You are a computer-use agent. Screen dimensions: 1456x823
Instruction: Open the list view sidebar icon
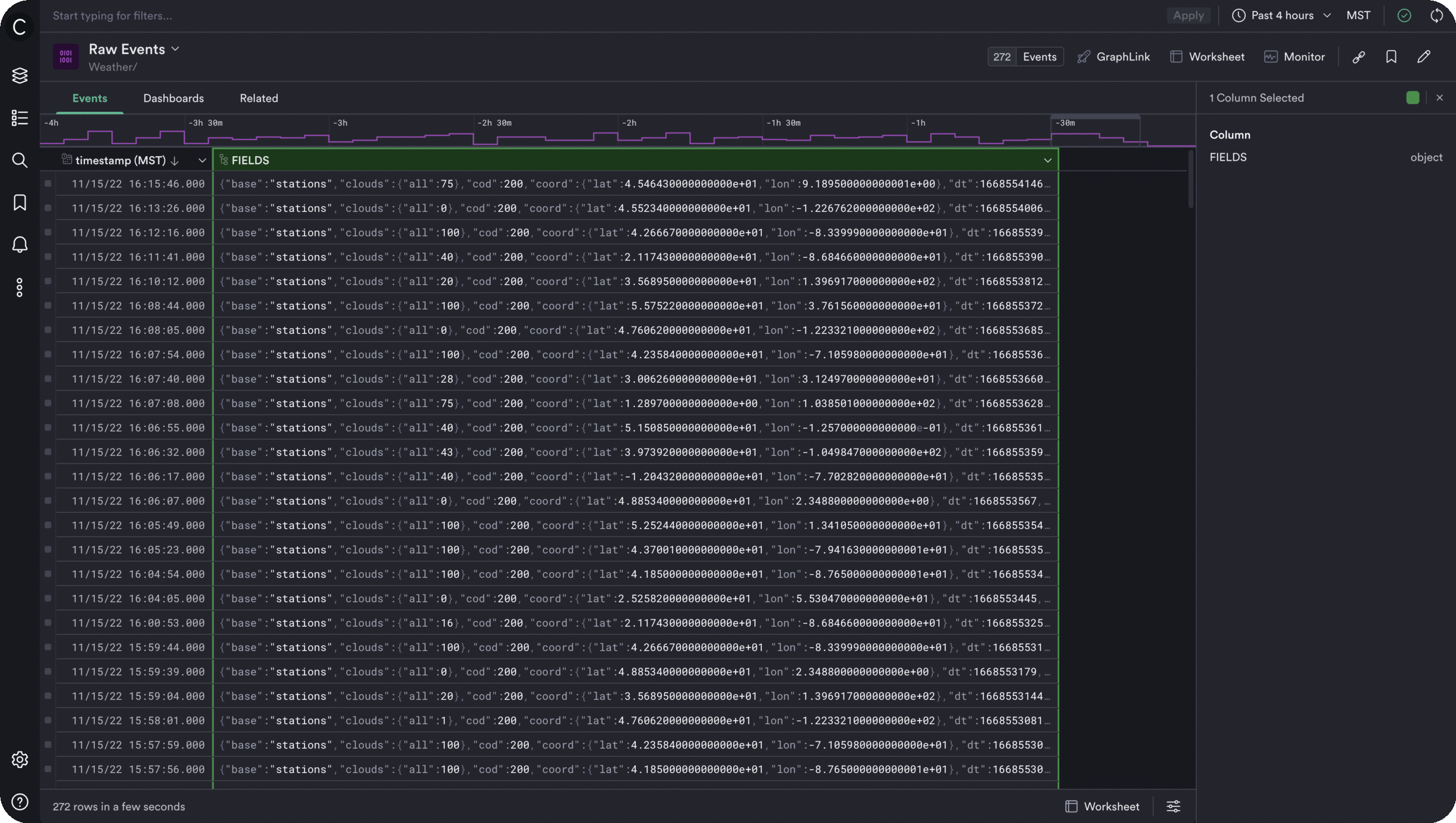(20, 118)
